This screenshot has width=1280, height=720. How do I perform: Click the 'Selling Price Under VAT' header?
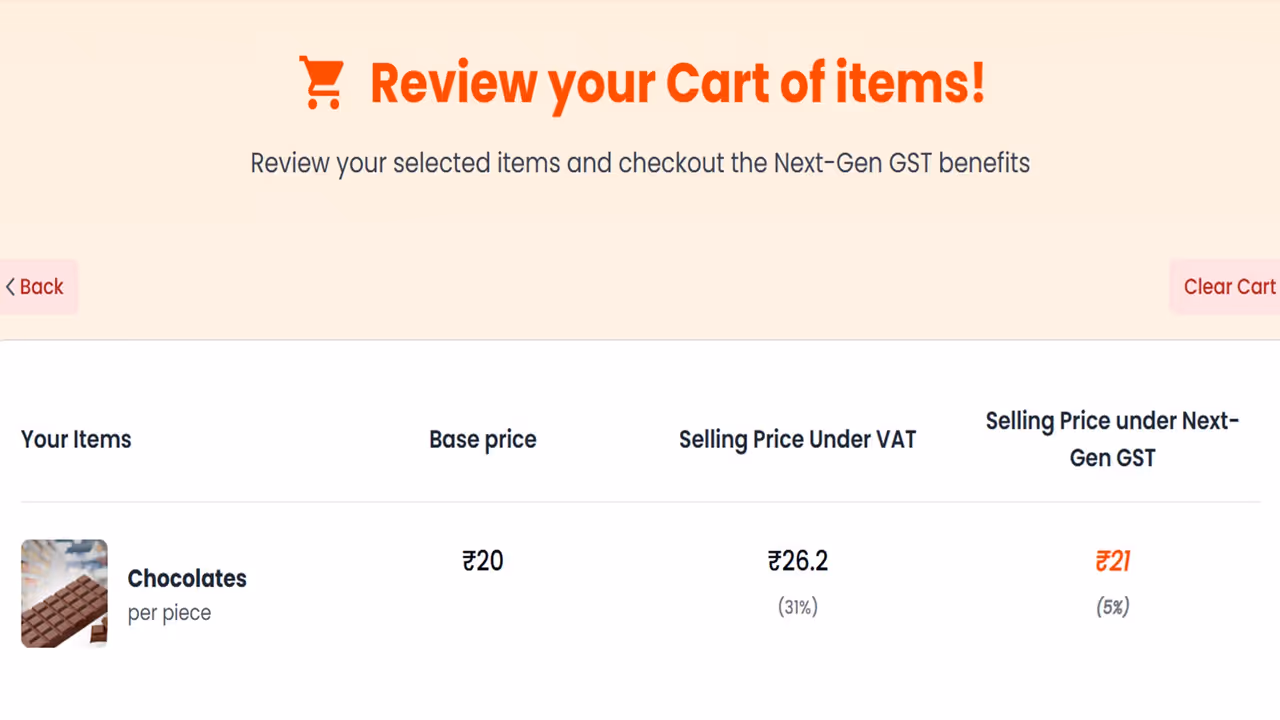coord(797,439)
